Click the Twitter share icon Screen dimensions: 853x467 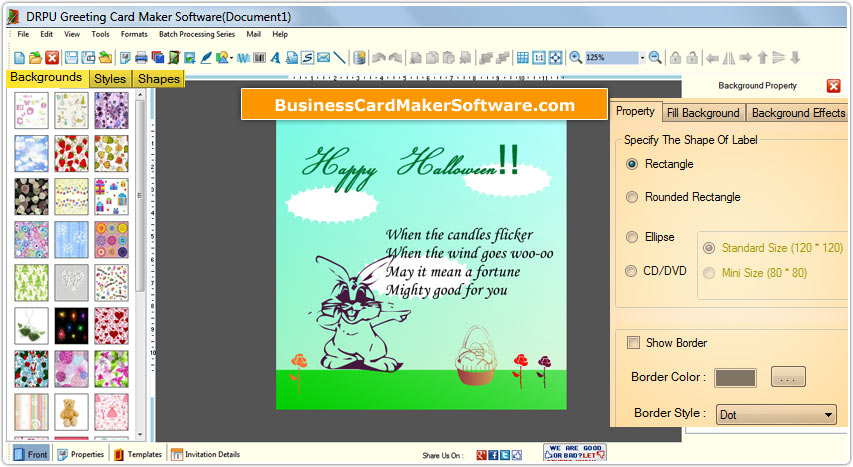pyautogui.click(x=505, y=455)
